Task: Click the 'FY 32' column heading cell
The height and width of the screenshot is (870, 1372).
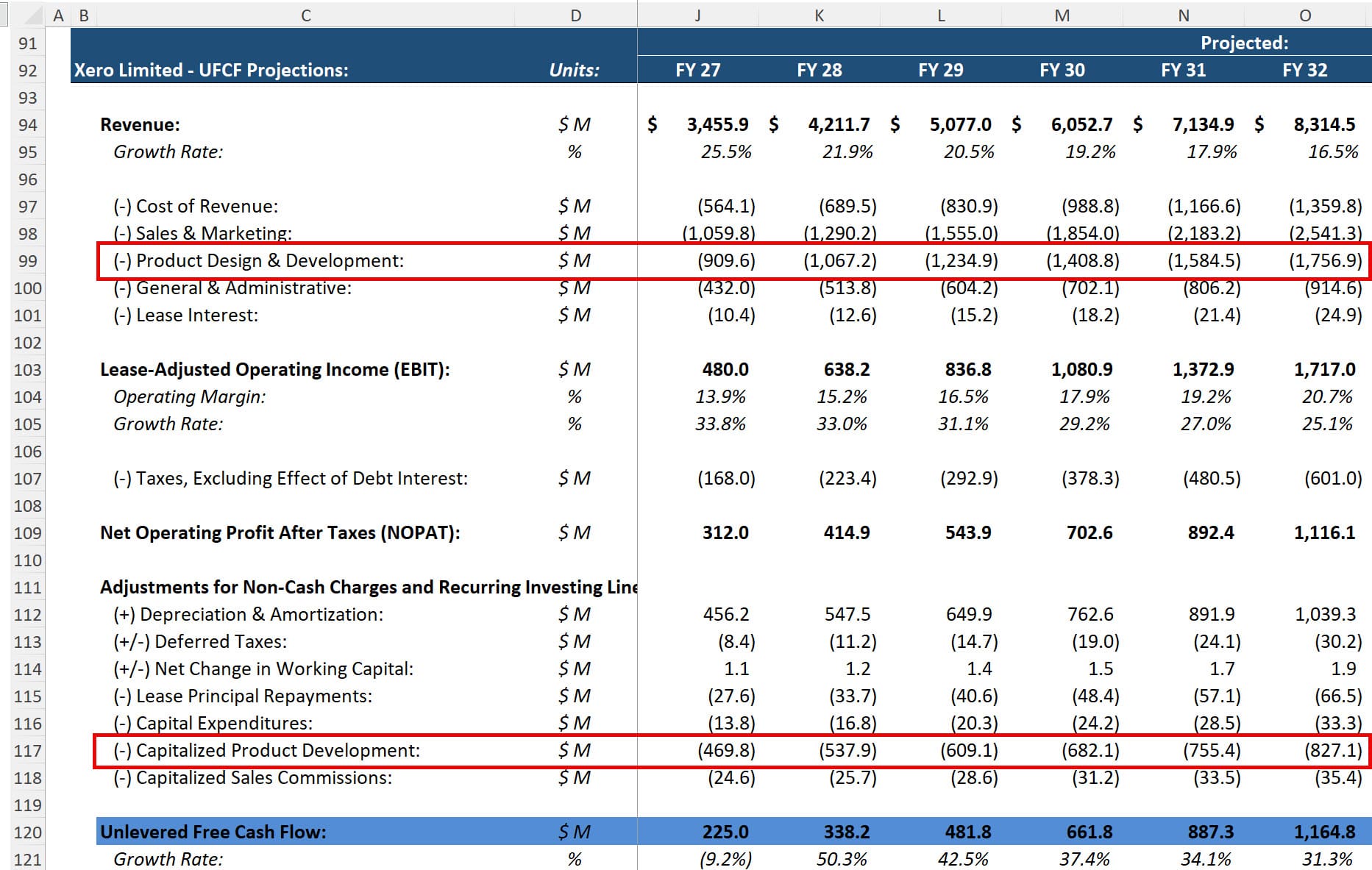Action: coord(1304,70)
